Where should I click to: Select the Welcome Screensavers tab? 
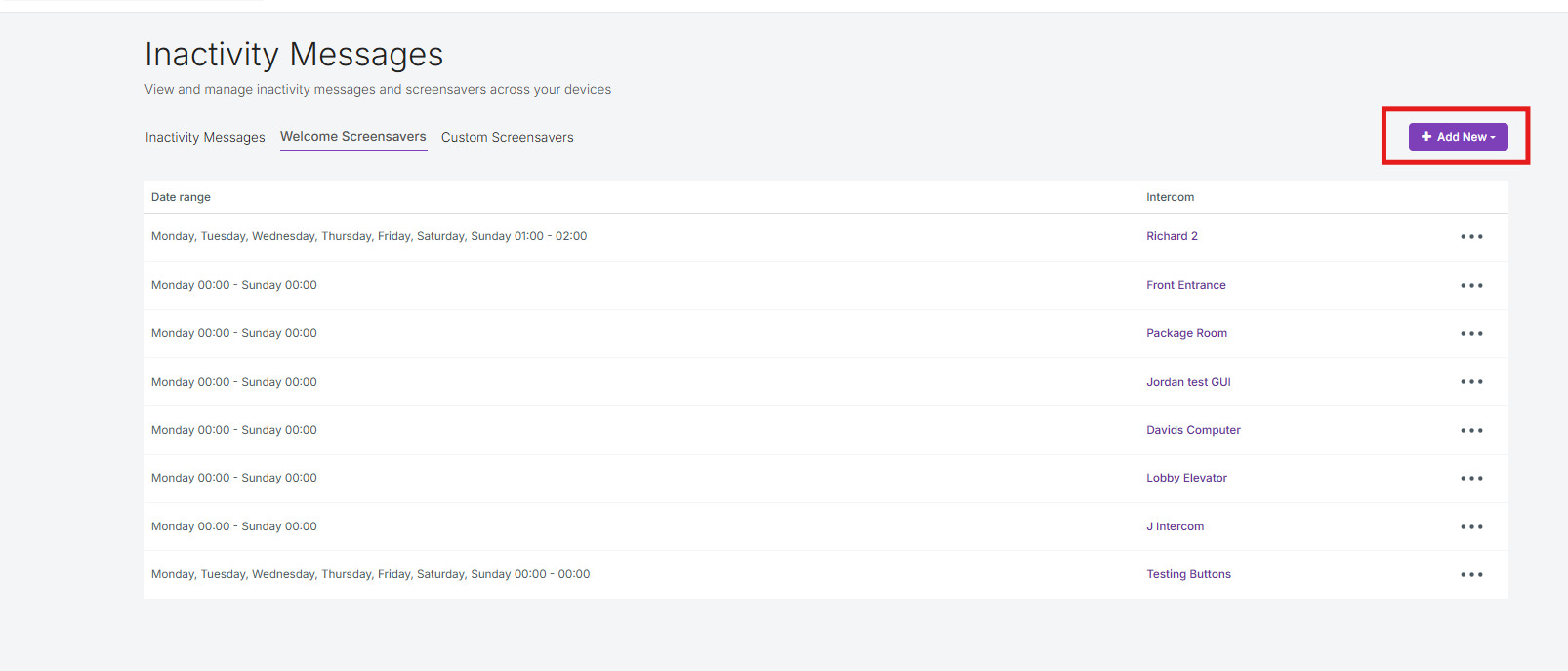tap(353, 137)
